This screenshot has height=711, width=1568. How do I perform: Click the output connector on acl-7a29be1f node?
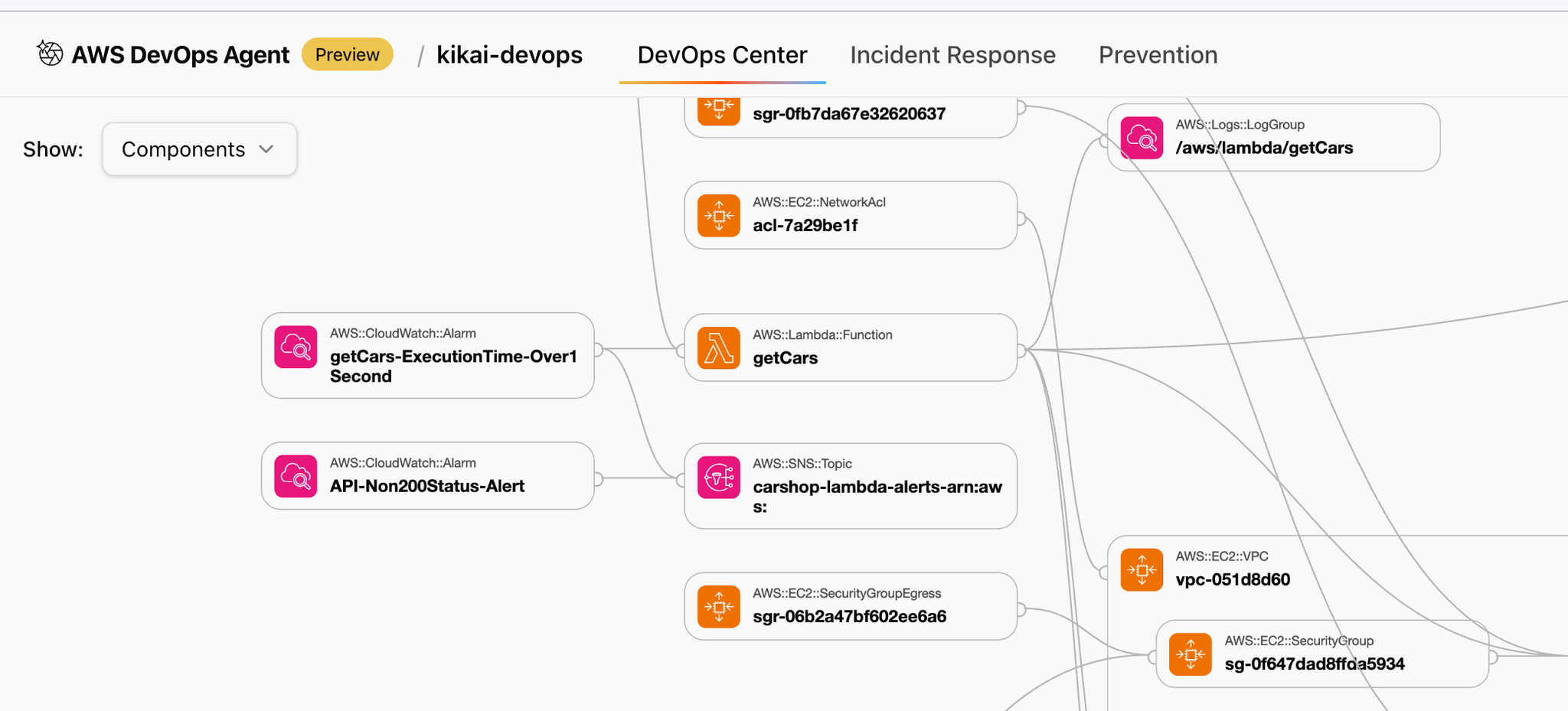coord(1020,218)
